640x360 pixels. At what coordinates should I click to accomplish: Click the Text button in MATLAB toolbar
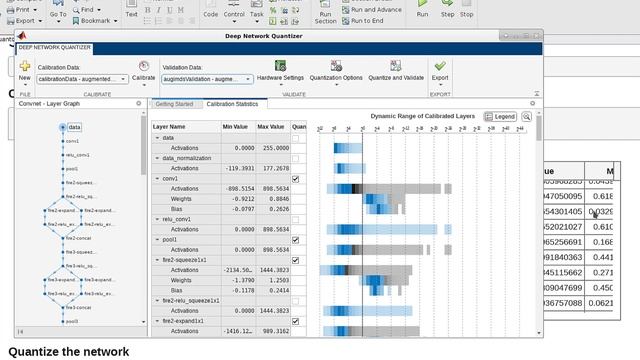click(x=131, y=9)
